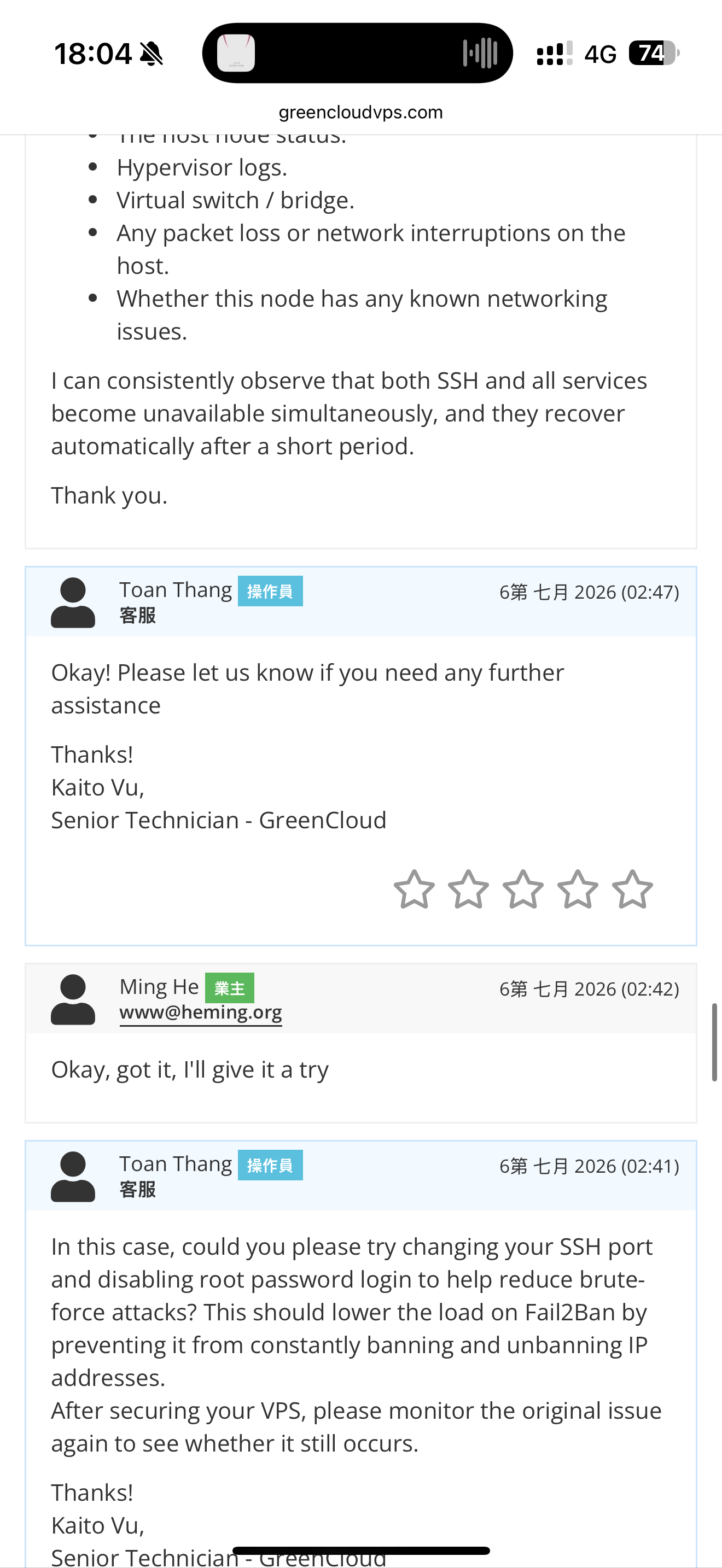Give the reply three stars
The width and height of the screenshot is (722, 1568).
tap(523, 890)
